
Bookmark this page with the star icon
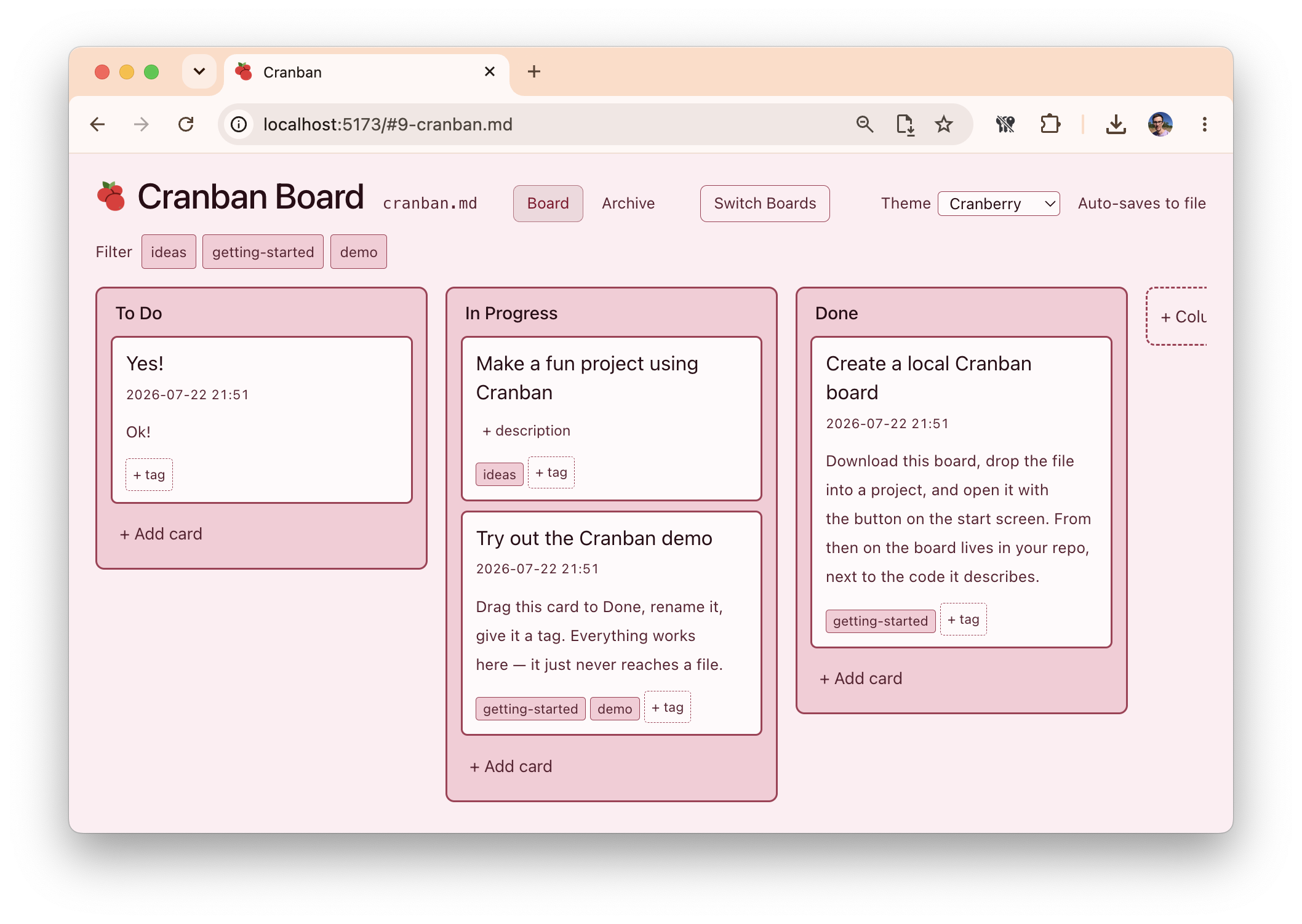click(x=944, y=124)
